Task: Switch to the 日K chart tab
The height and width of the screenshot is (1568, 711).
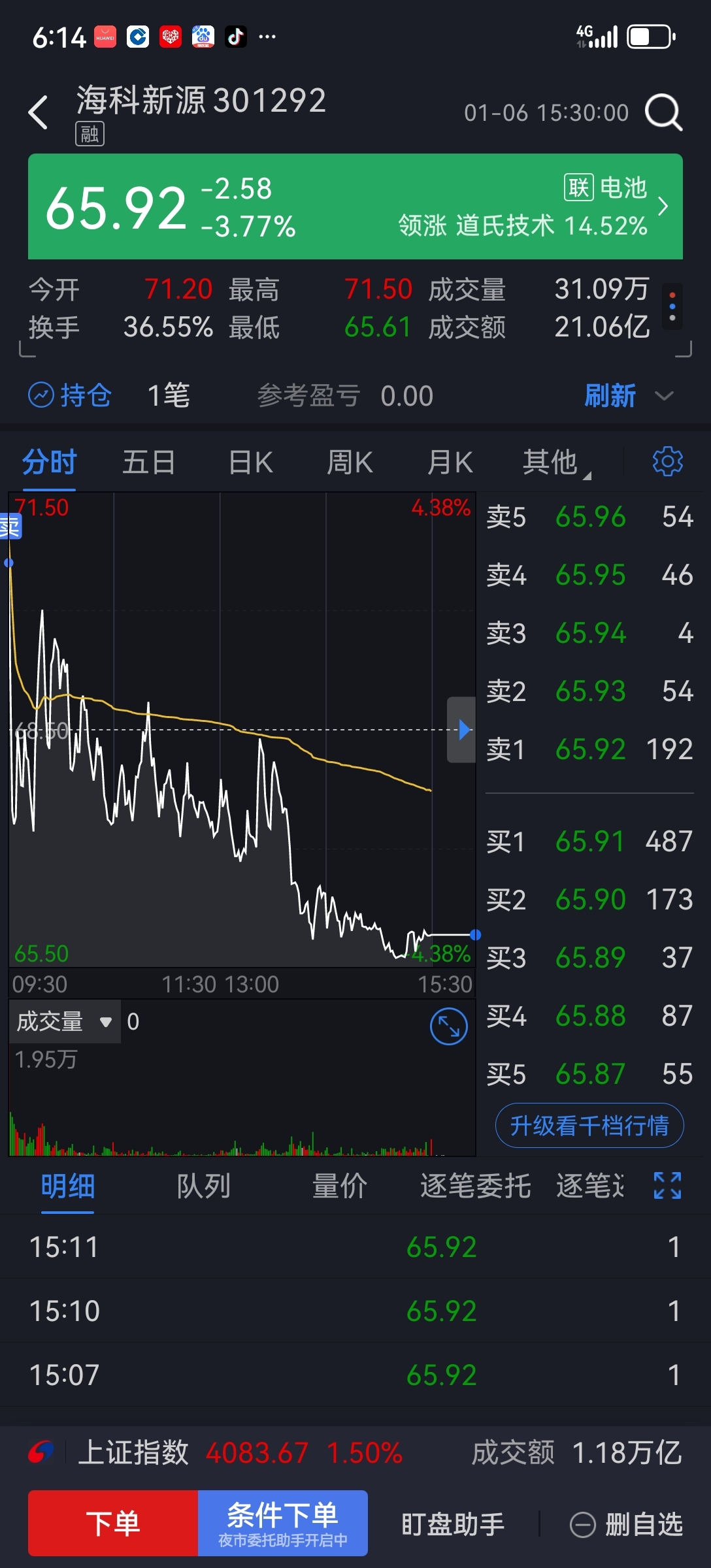Action: tap(251, 463)
